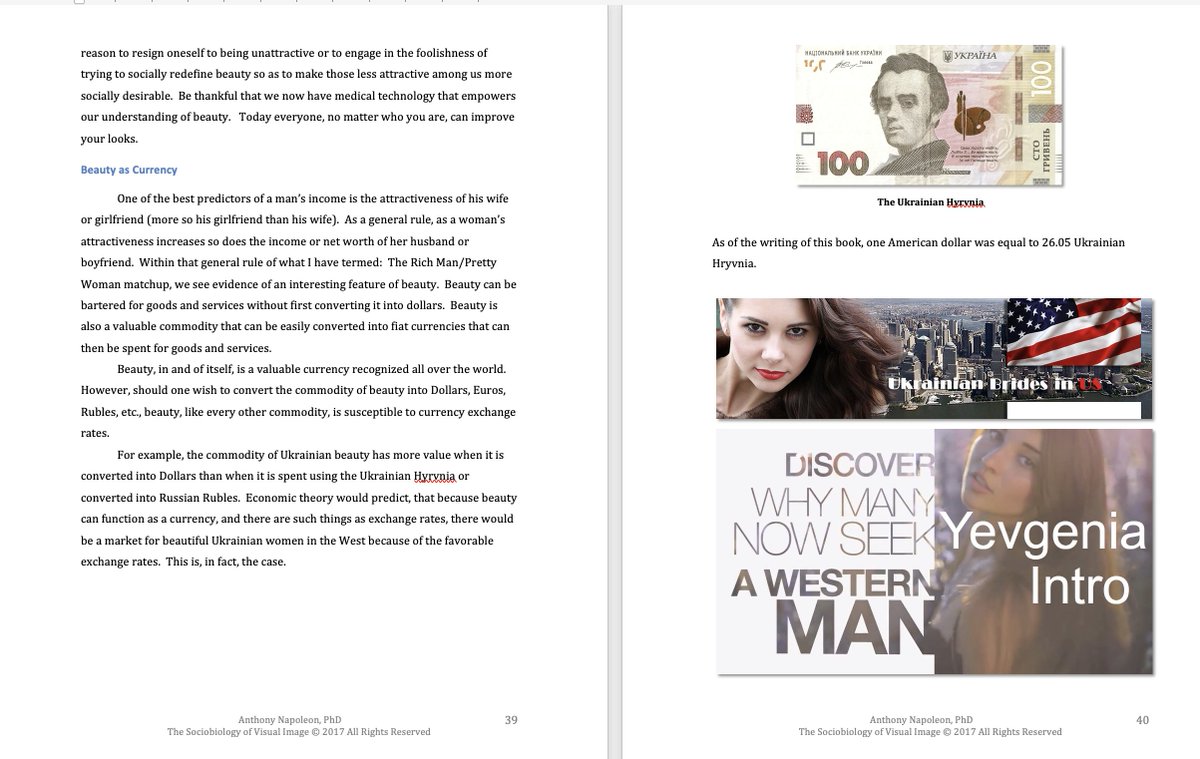Click the copyright footer line on page 39

point(299,732)
